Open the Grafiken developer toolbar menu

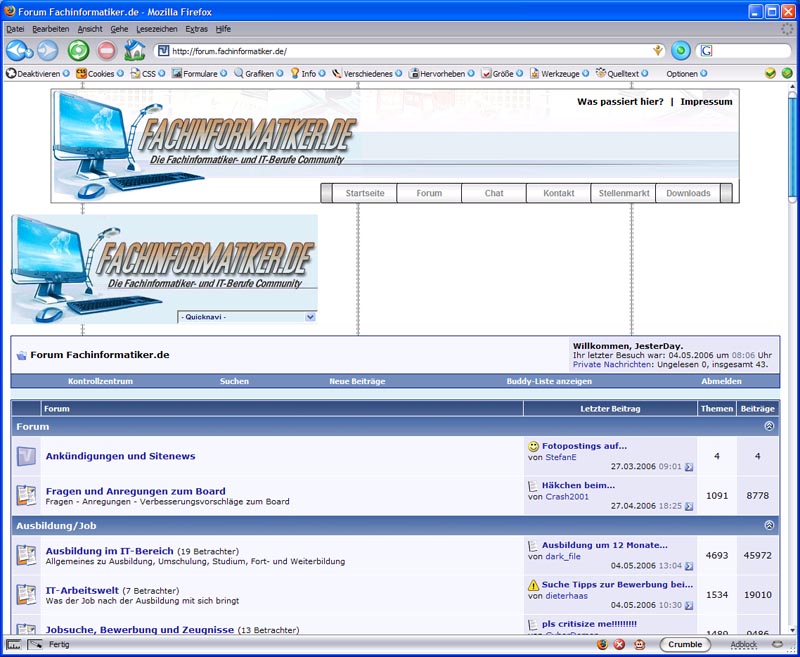pyautogui.click(x=259, y=73)
